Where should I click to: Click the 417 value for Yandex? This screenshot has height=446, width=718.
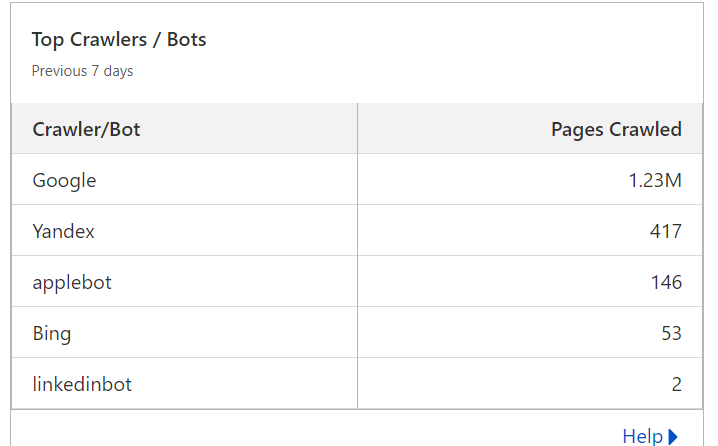click(x=665, y=231)
